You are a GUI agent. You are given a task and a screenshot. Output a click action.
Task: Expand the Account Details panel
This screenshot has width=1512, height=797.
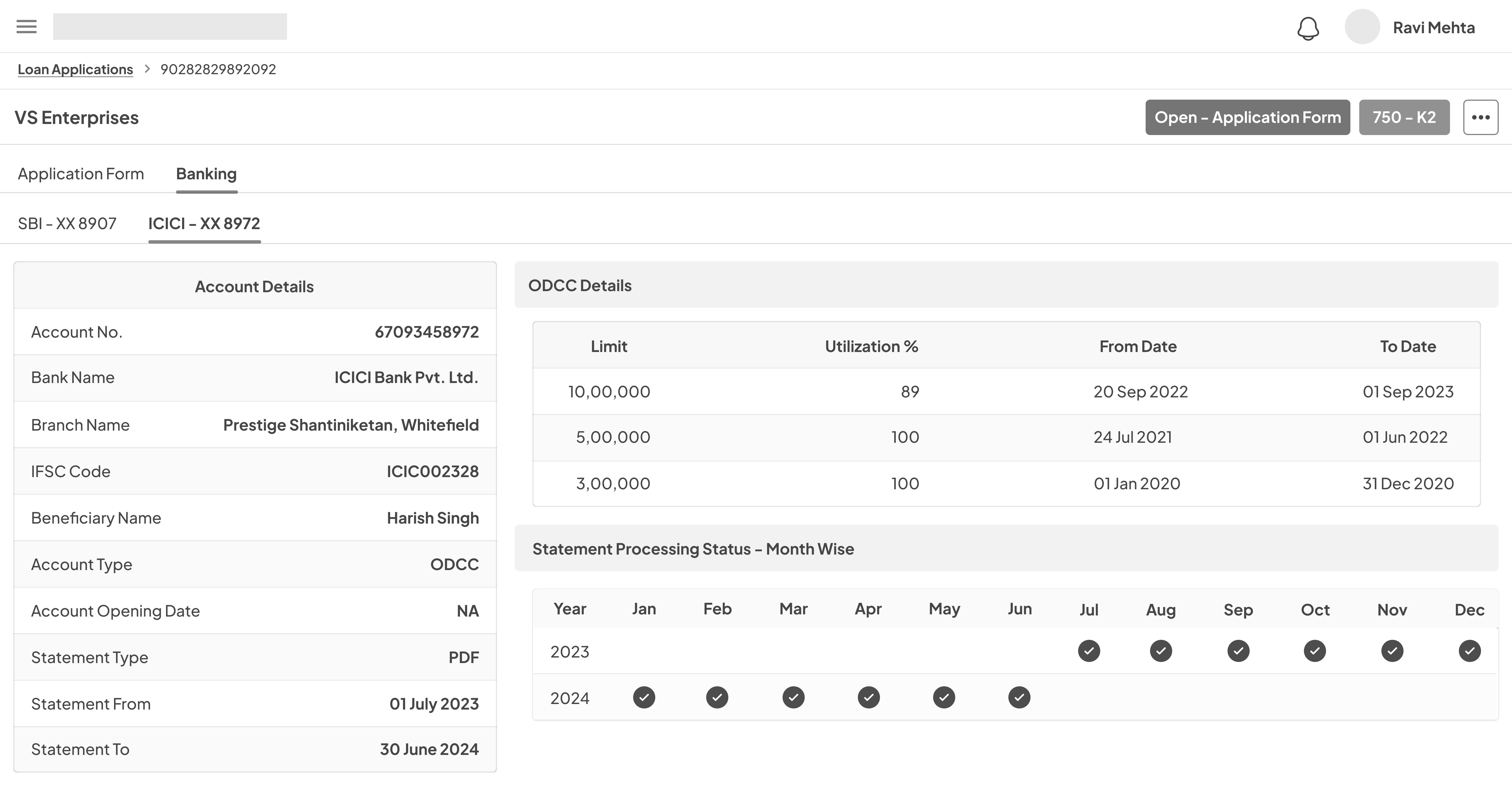pos(254,286)
